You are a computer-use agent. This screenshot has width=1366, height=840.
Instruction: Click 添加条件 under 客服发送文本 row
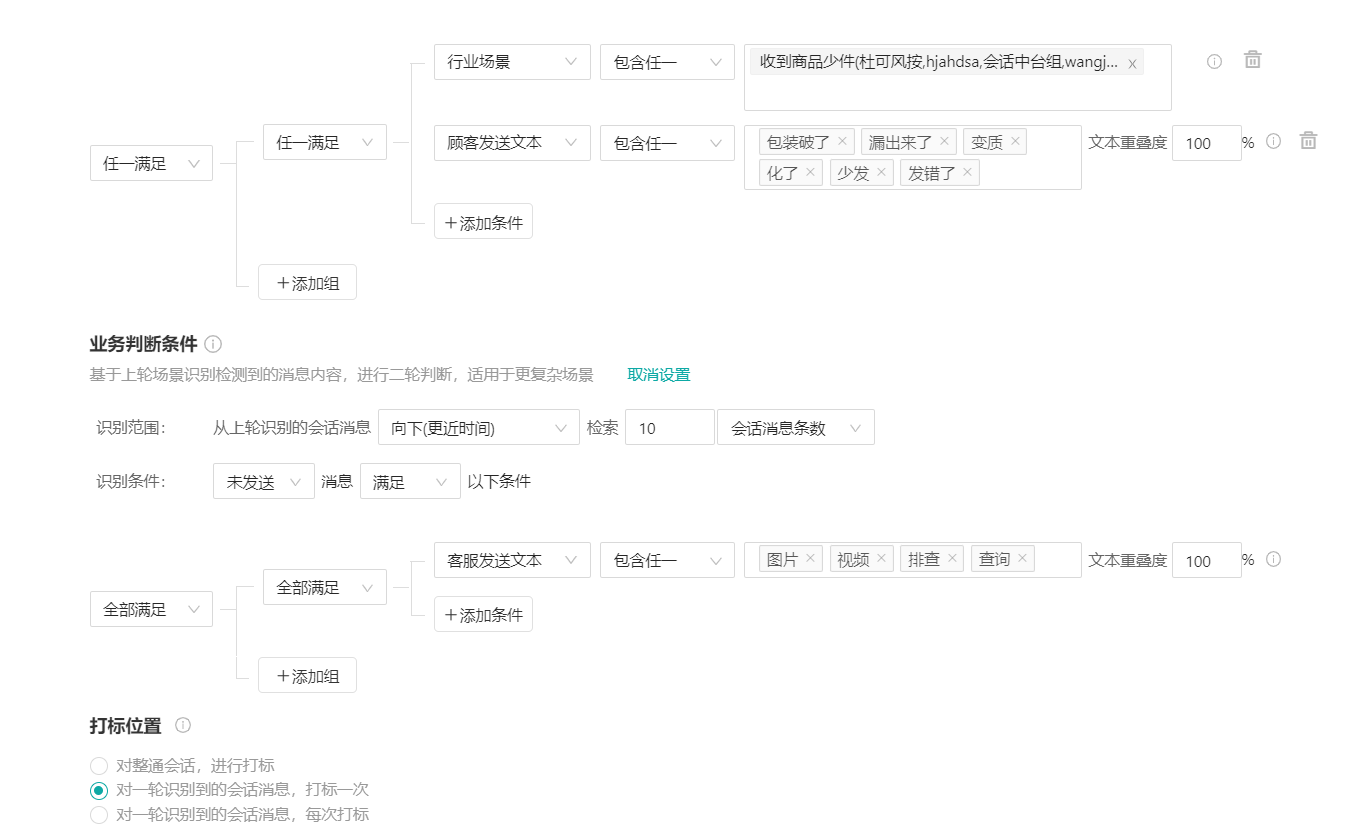click(483, 614)
